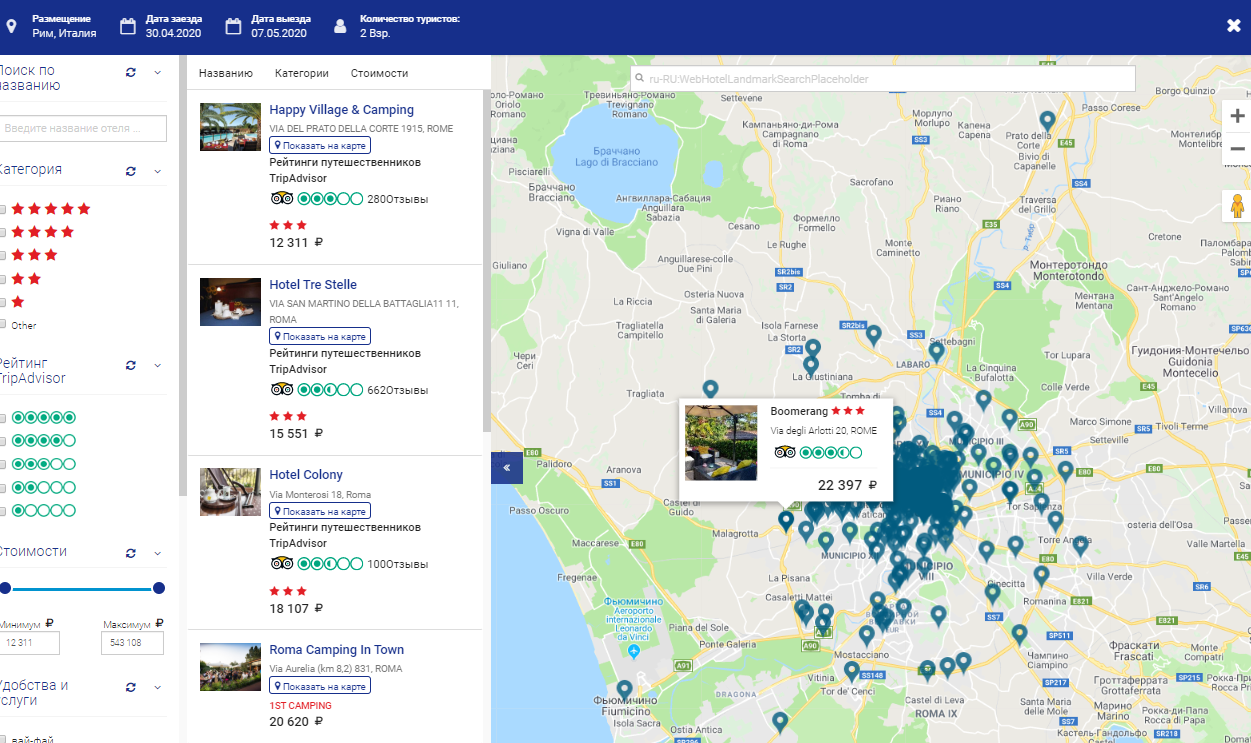Sort hotels by Категории
The height and width of the screenshot is (743, 1251).
click(x=302, y=73)
